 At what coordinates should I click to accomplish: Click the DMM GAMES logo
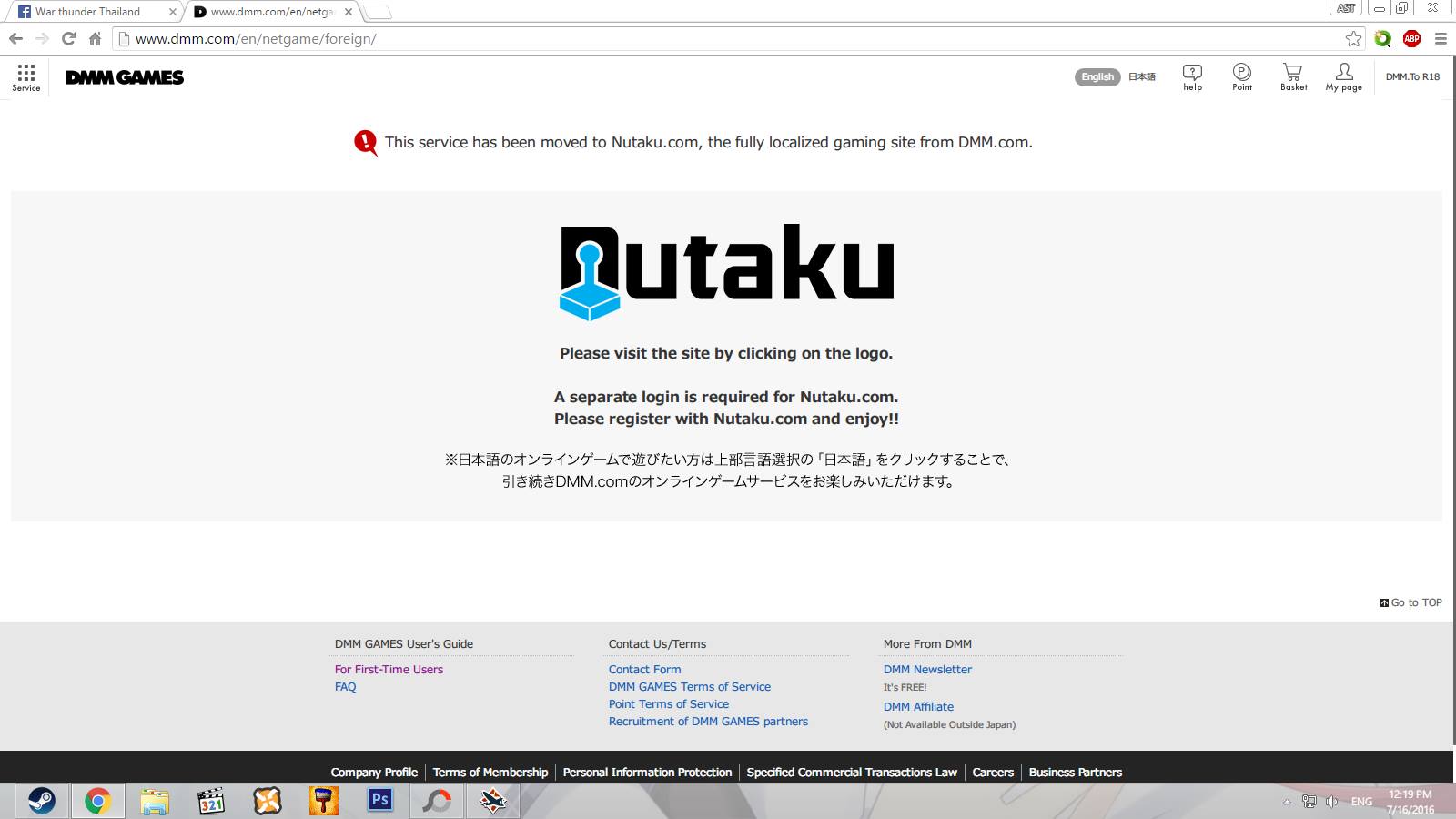tap(125, 77)
